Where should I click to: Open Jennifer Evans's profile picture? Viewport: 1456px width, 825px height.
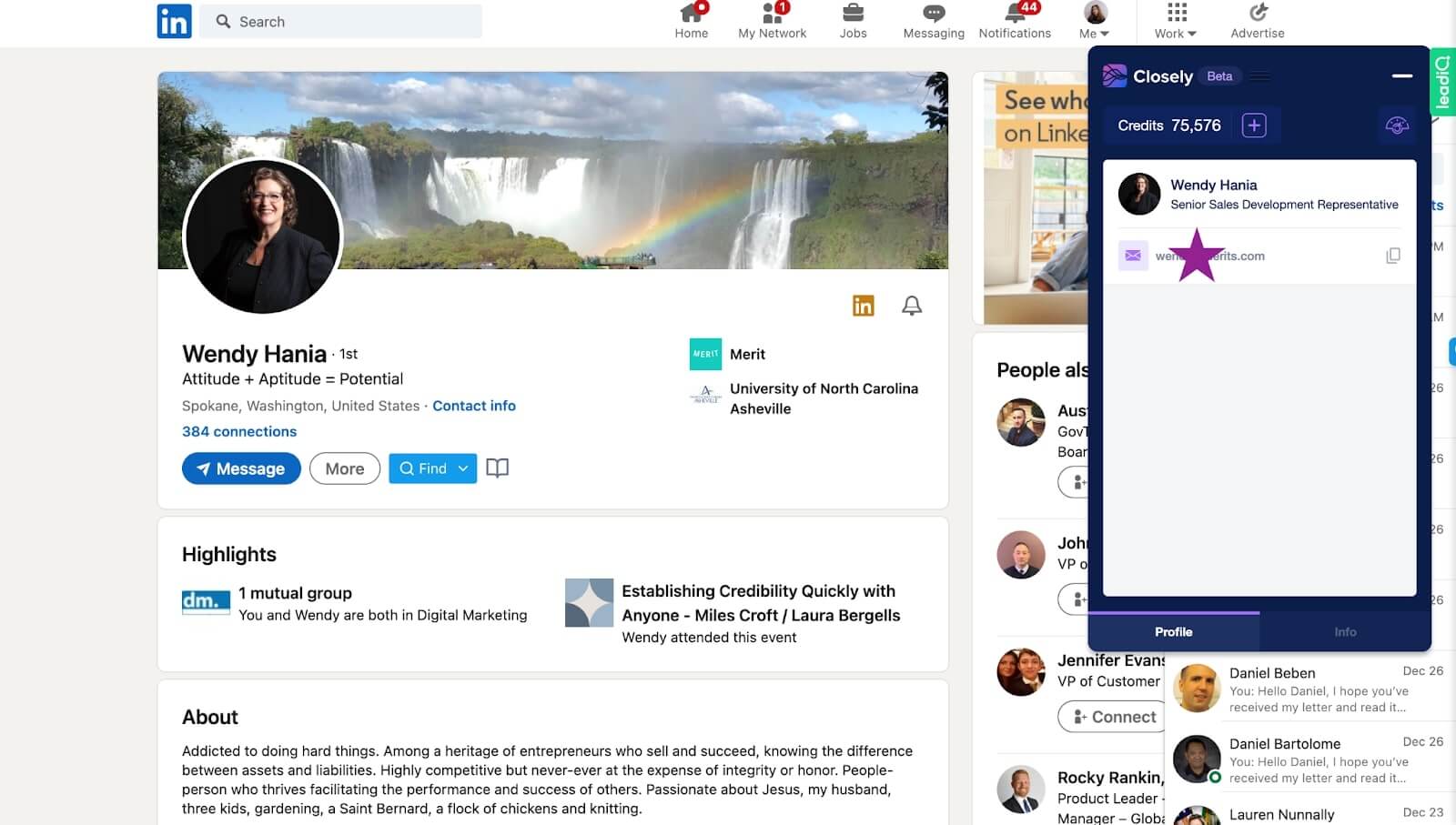pyautogui.click(x=1021, y=671)
